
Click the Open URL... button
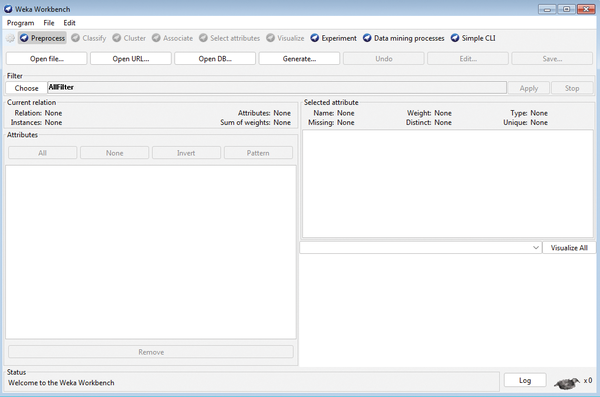point(131,59)
